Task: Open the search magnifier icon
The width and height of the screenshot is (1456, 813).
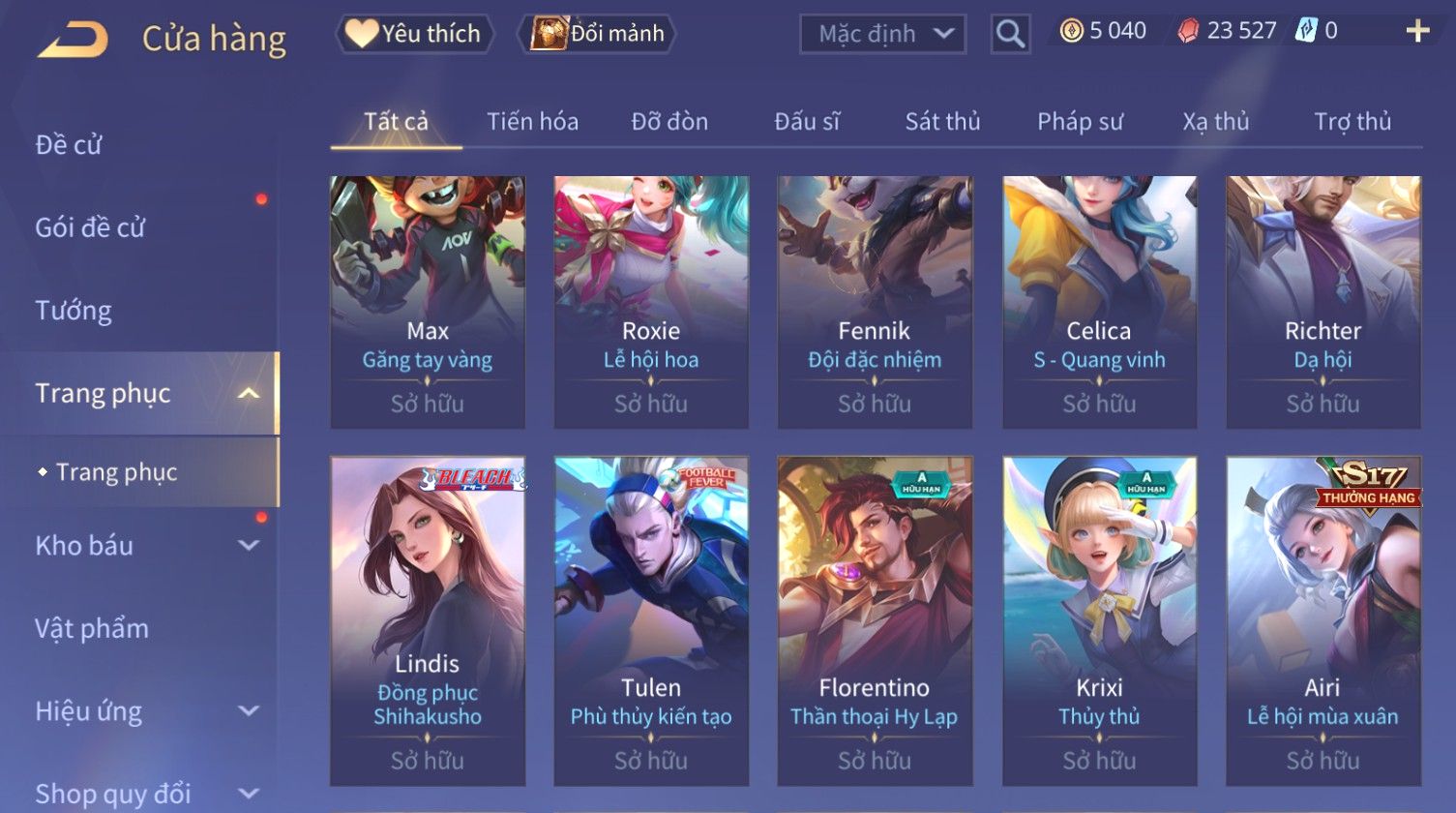Action: click(1010, 34)
